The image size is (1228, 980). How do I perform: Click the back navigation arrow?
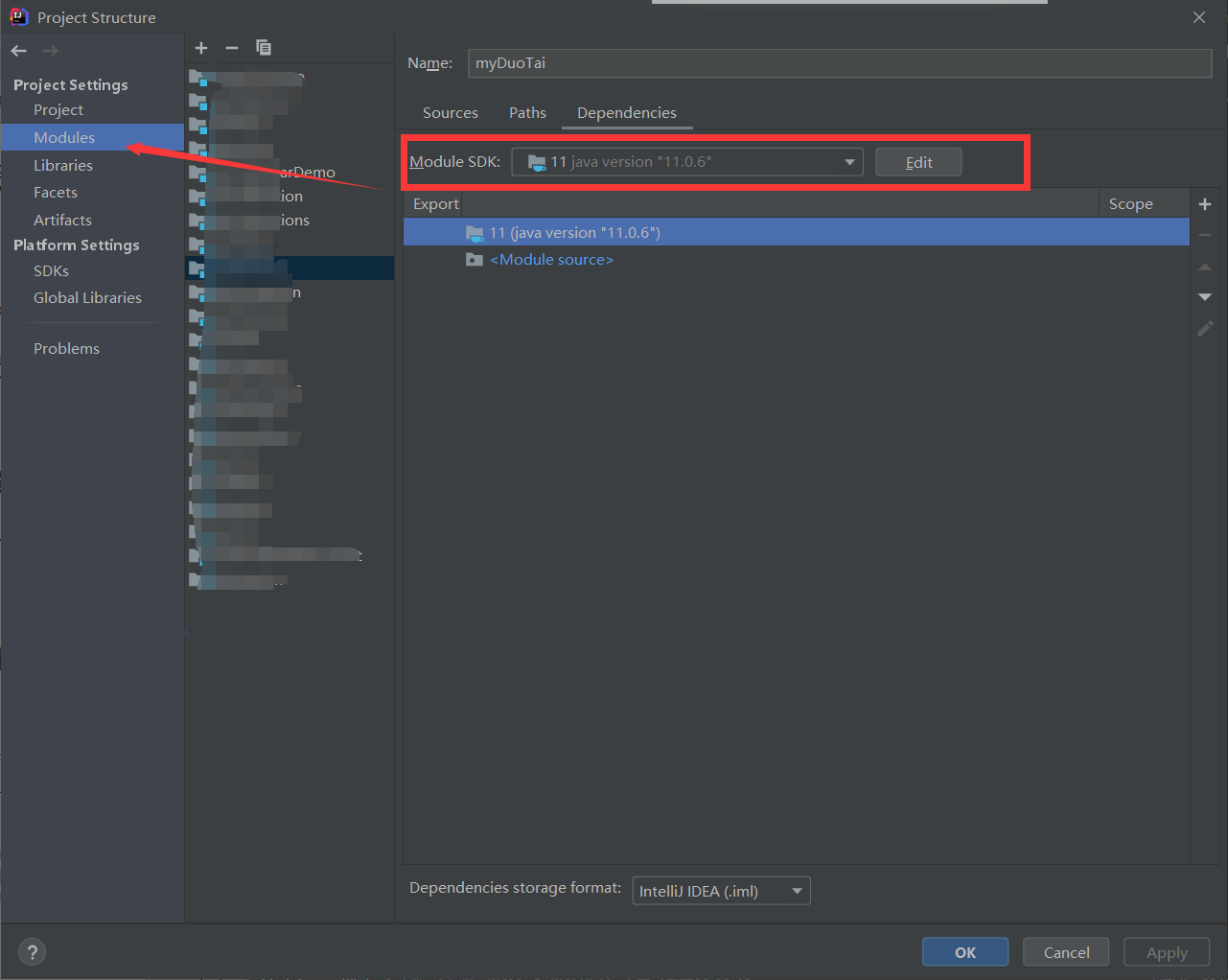click(19, 51)
